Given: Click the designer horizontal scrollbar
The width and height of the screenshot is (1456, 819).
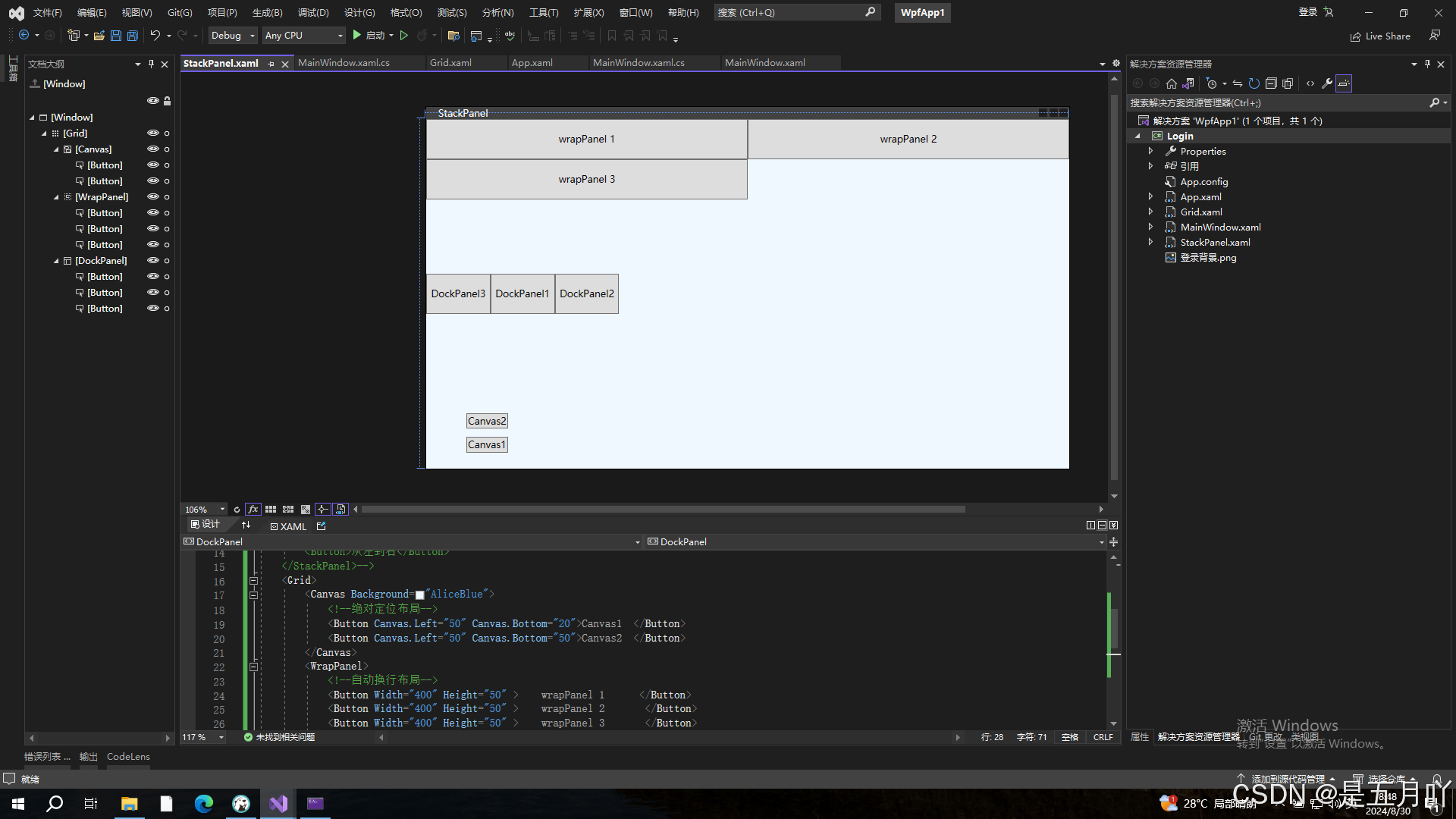Looking at the screenshot, I should click(x=663, y=510).
